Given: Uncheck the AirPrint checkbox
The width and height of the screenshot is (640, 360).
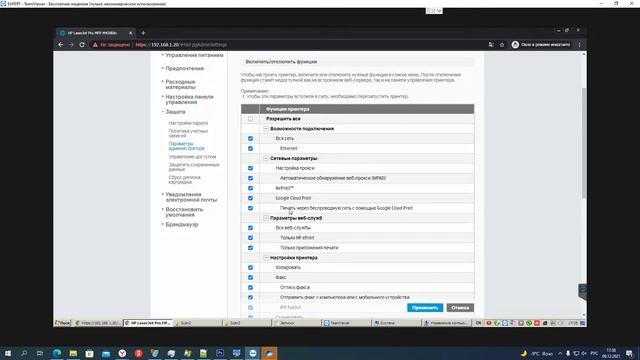Looking at the screenshot, I should [x=250, y=188].
